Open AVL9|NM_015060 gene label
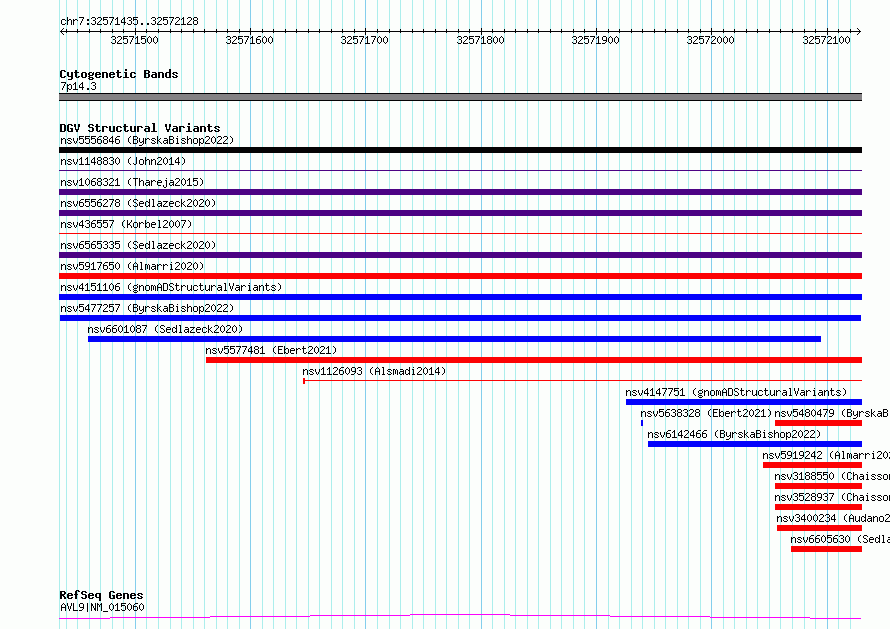 [102, 607]
